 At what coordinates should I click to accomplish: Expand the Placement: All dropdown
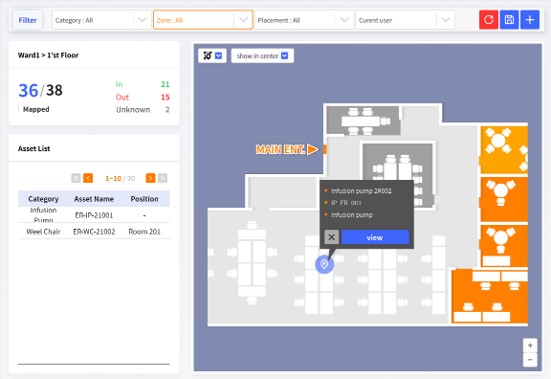(304, 20)
